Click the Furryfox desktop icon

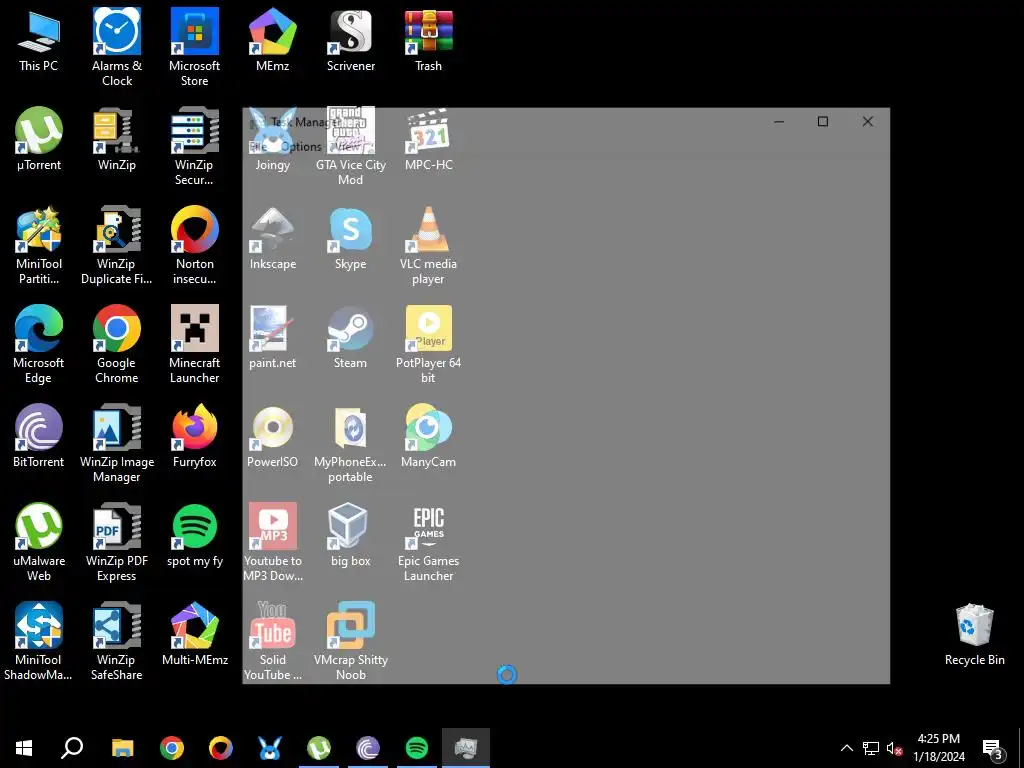pyautogui.click(x=195, y=436)
